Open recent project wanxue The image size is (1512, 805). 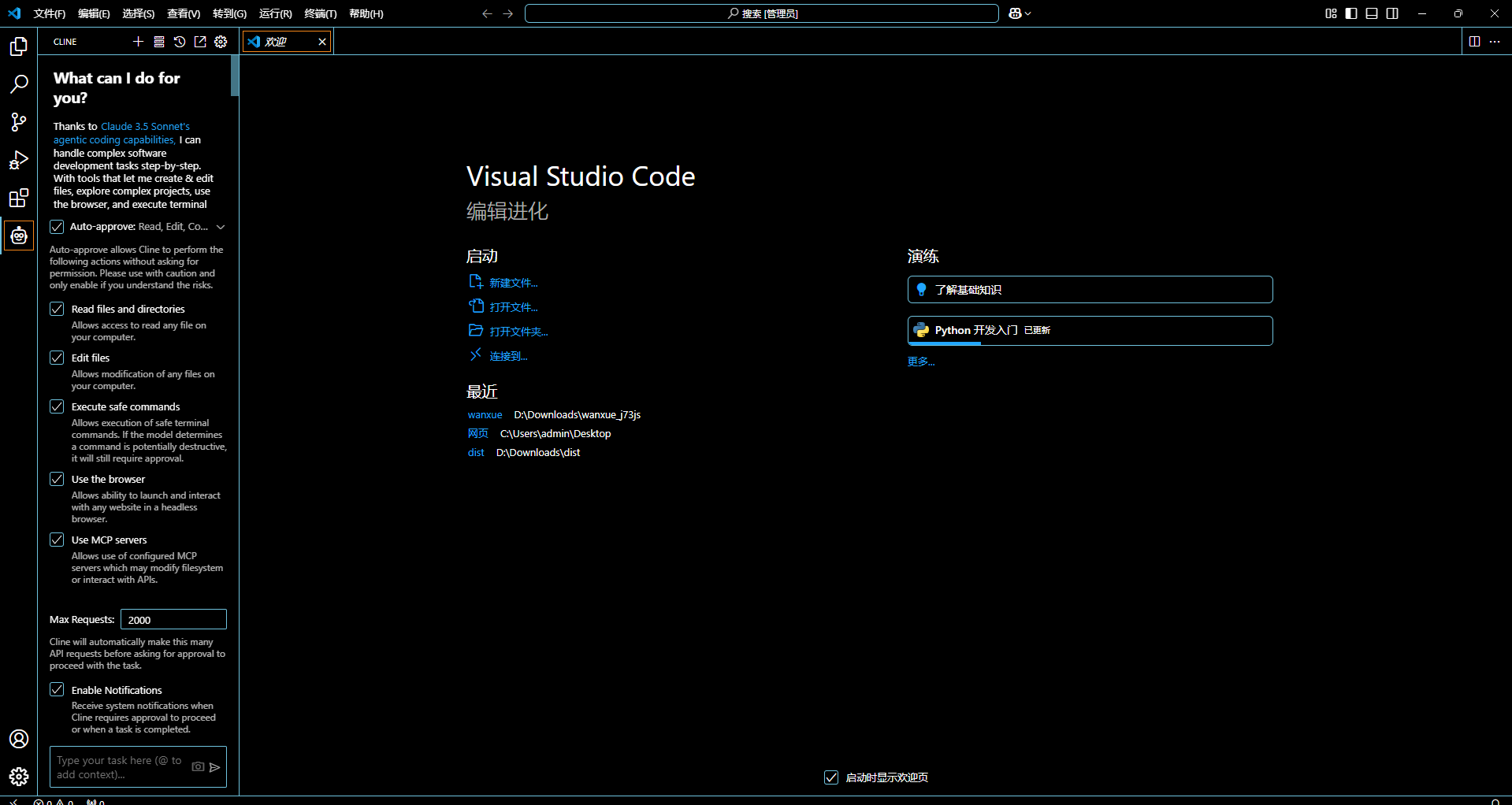[485, 415]
